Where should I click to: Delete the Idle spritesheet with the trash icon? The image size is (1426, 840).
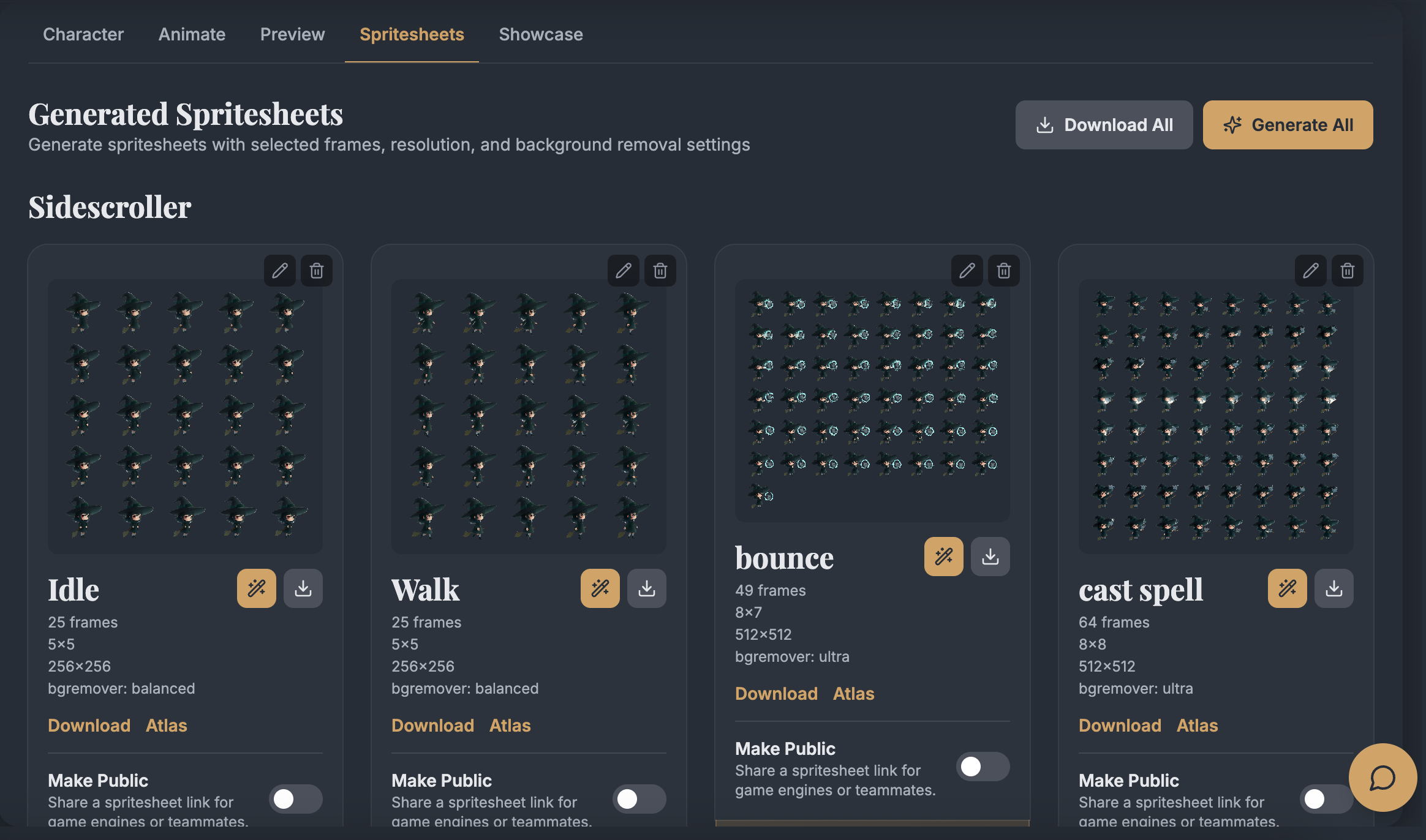(317, 271)
